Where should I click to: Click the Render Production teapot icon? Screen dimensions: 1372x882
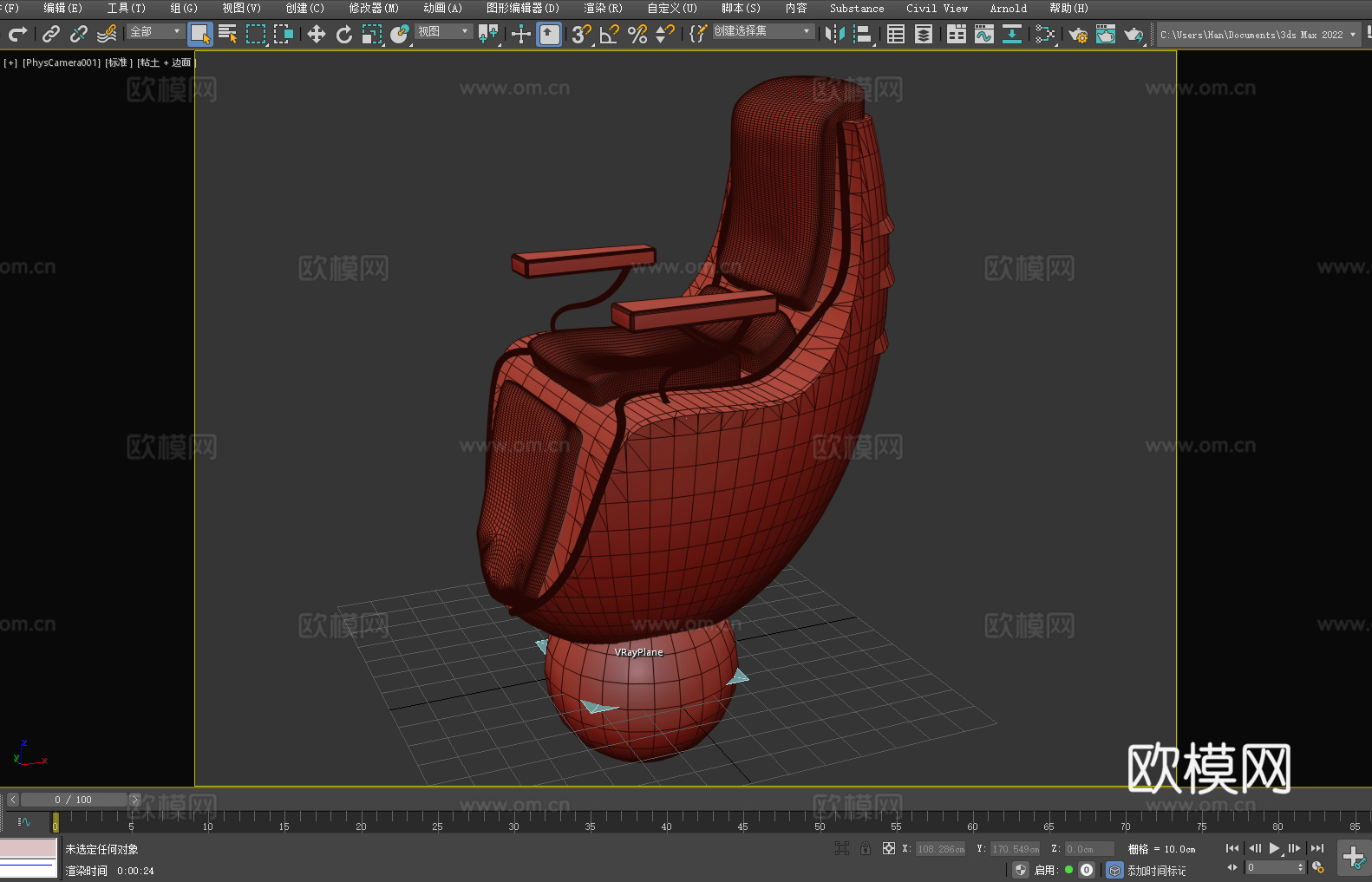point(1134,34)
